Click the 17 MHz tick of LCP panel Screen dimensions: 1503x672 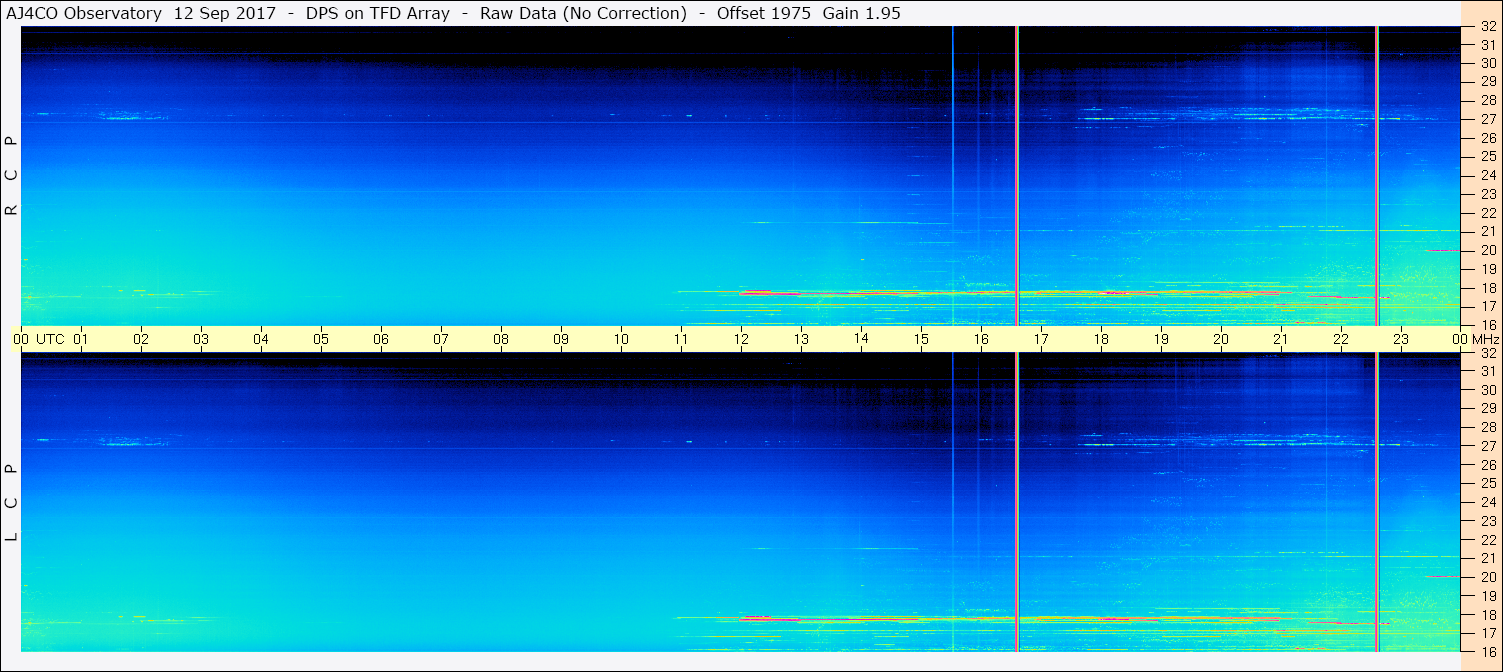[x=1488, y=633]
